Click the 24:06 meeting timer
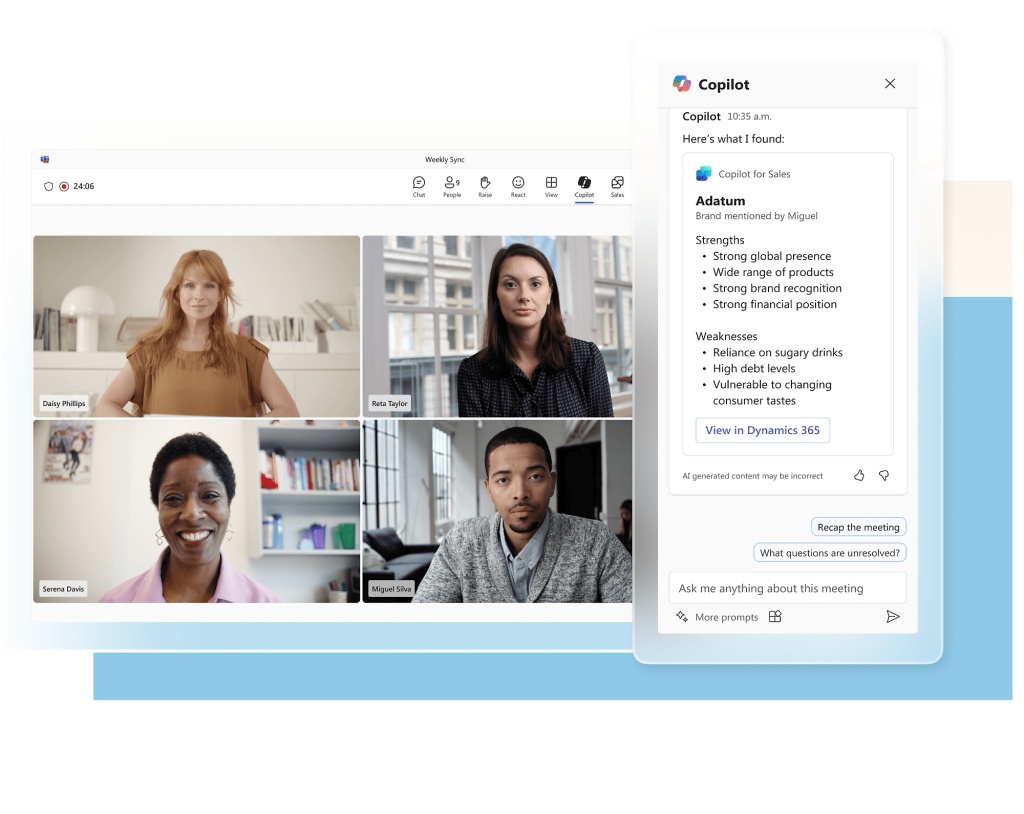1024x814 pixels. pyautogui.click(x=84, y=186)
